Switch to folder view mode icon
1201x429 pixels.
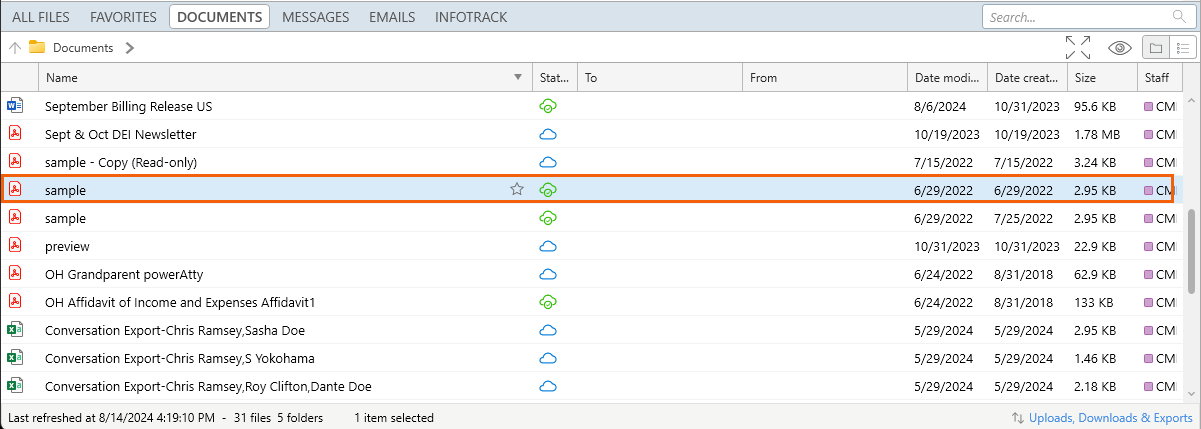(x=1155, y=47)
